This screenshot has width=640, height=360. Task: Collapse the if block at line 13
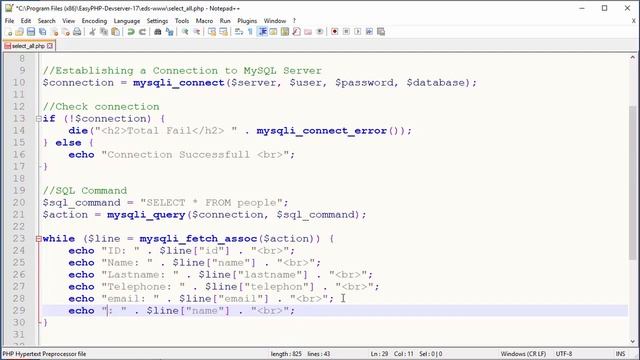pos(38,119)
